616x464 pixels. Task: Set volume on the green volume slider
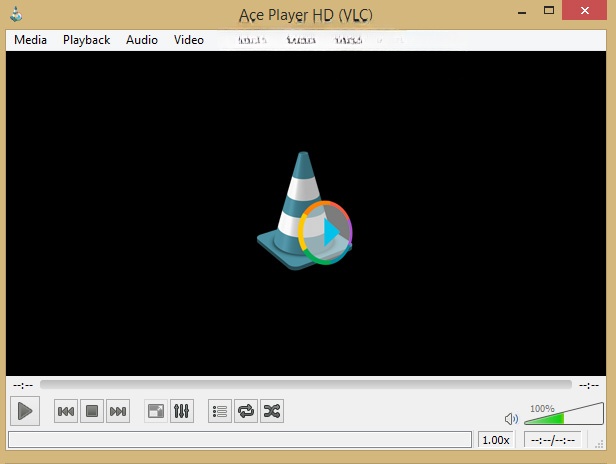(x=564, y=413)
